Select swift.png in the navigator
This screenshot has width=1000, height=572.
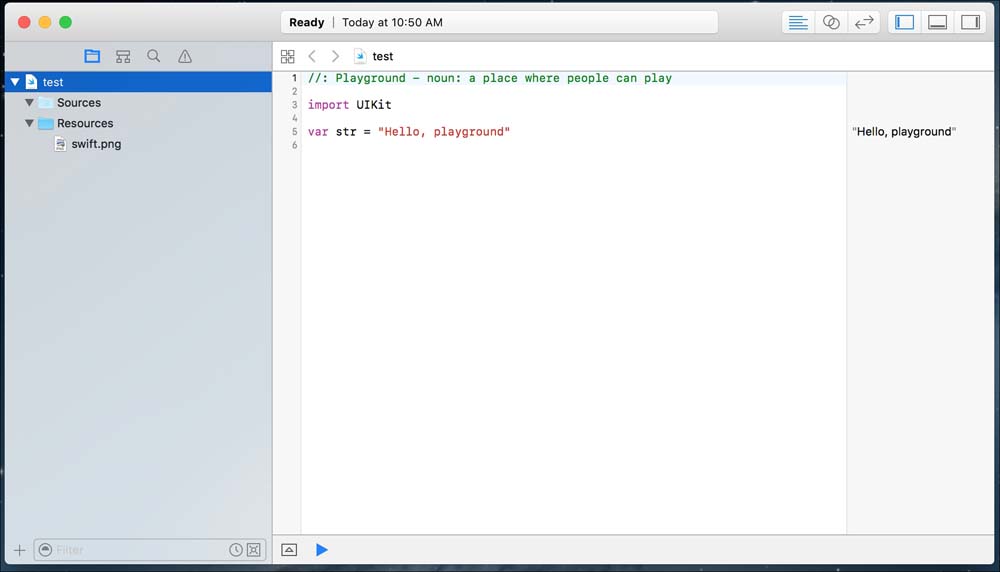point(96,144)
